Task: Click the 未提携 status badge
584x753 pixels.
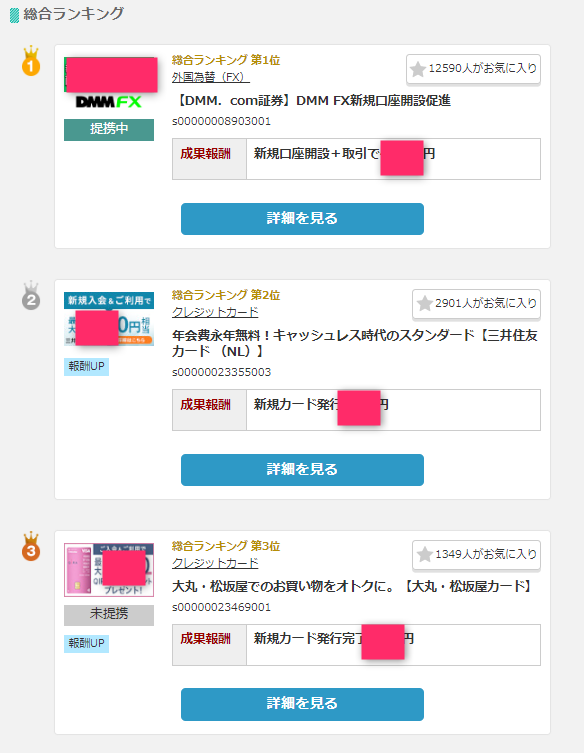Action: [109, 615]
